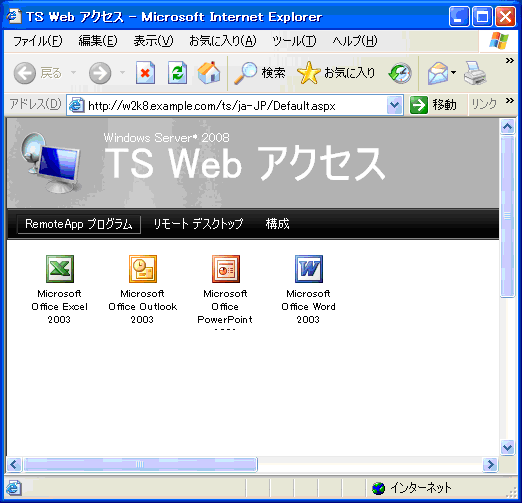
Task: Click the Print printer icon
Action: point(475,73)
